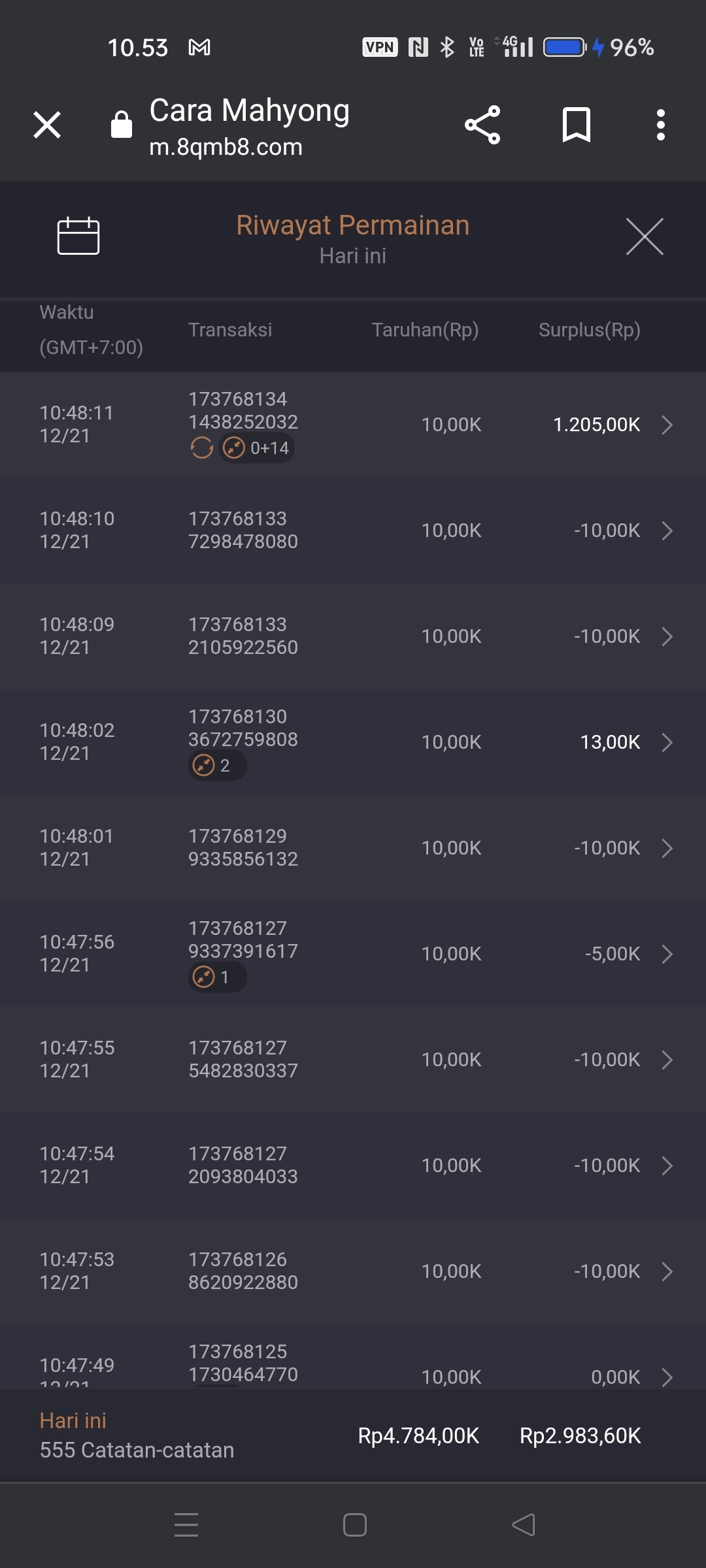Tap the 0+14 bonus badge
Viewport: 706px width, 1568px height.
point(256,448)
